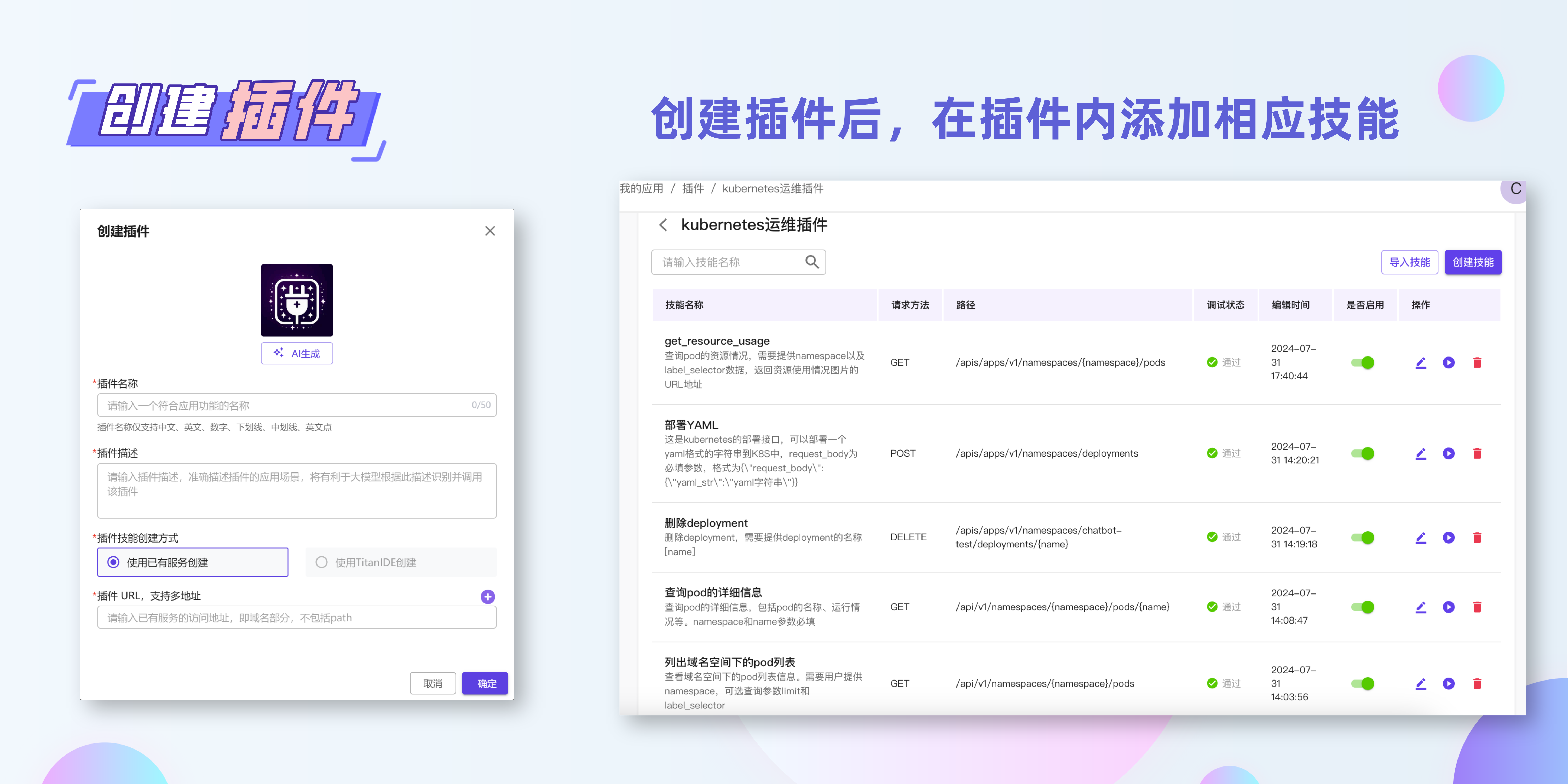The image size is (1568, 784).
Task: Open 我的应用 breadcrumb item
Action: 641,189
